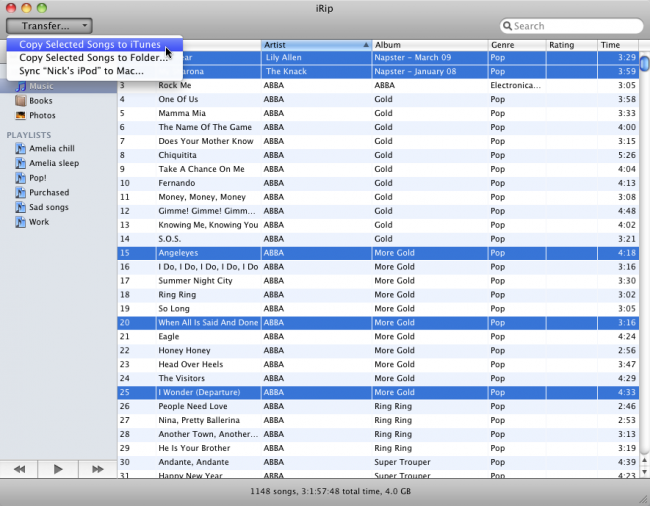
Task: Select the song Rock Me
Action: tap(378, 85)
